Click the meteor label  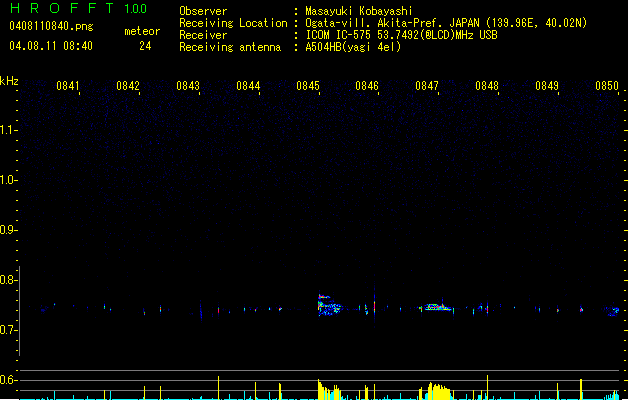click(142, 31)
